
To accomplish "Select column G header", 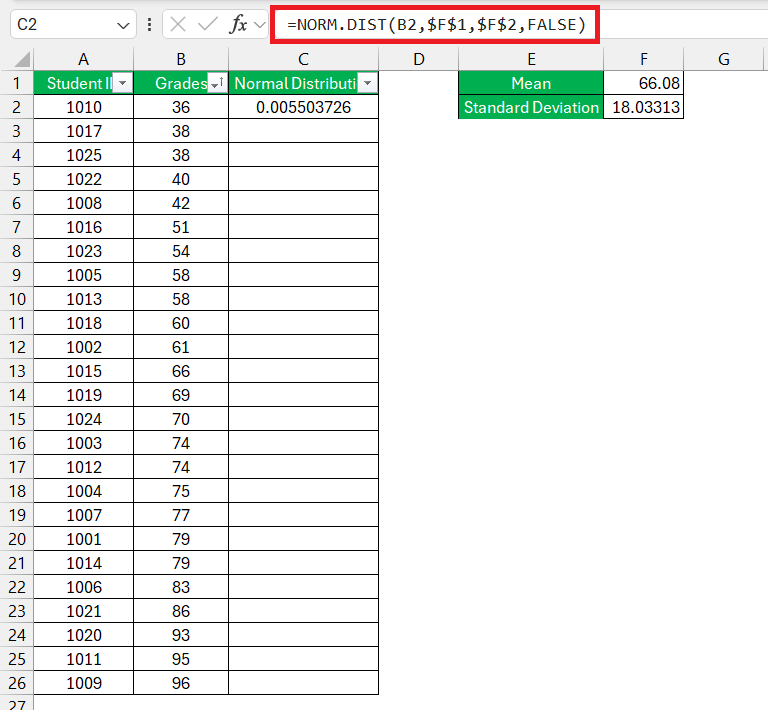I will (x=723, y=59).
